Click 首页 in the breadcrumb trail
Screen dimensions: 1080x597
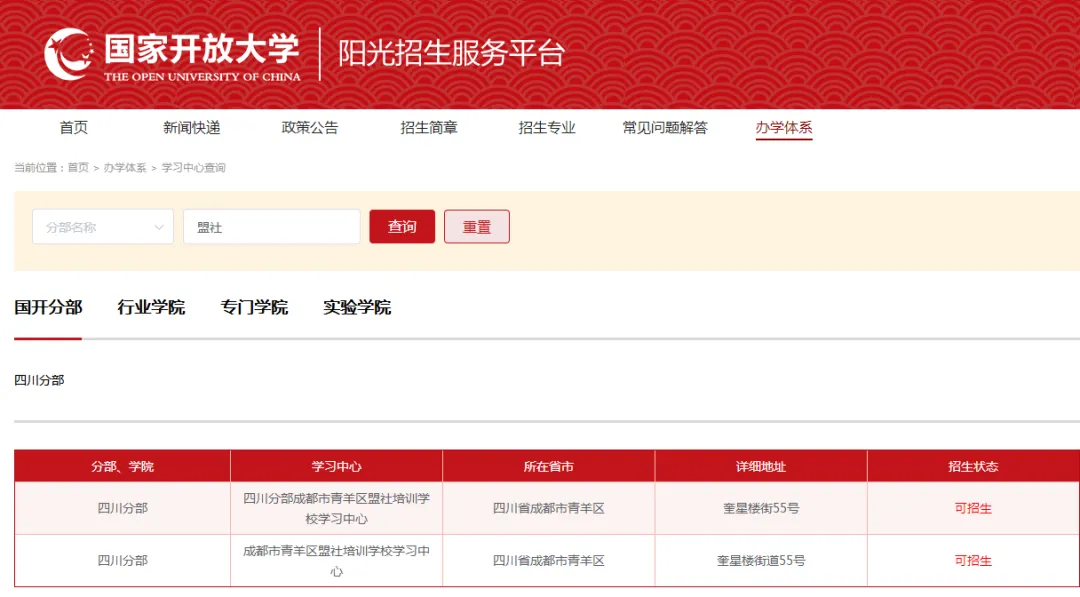[x=78, y=167]
